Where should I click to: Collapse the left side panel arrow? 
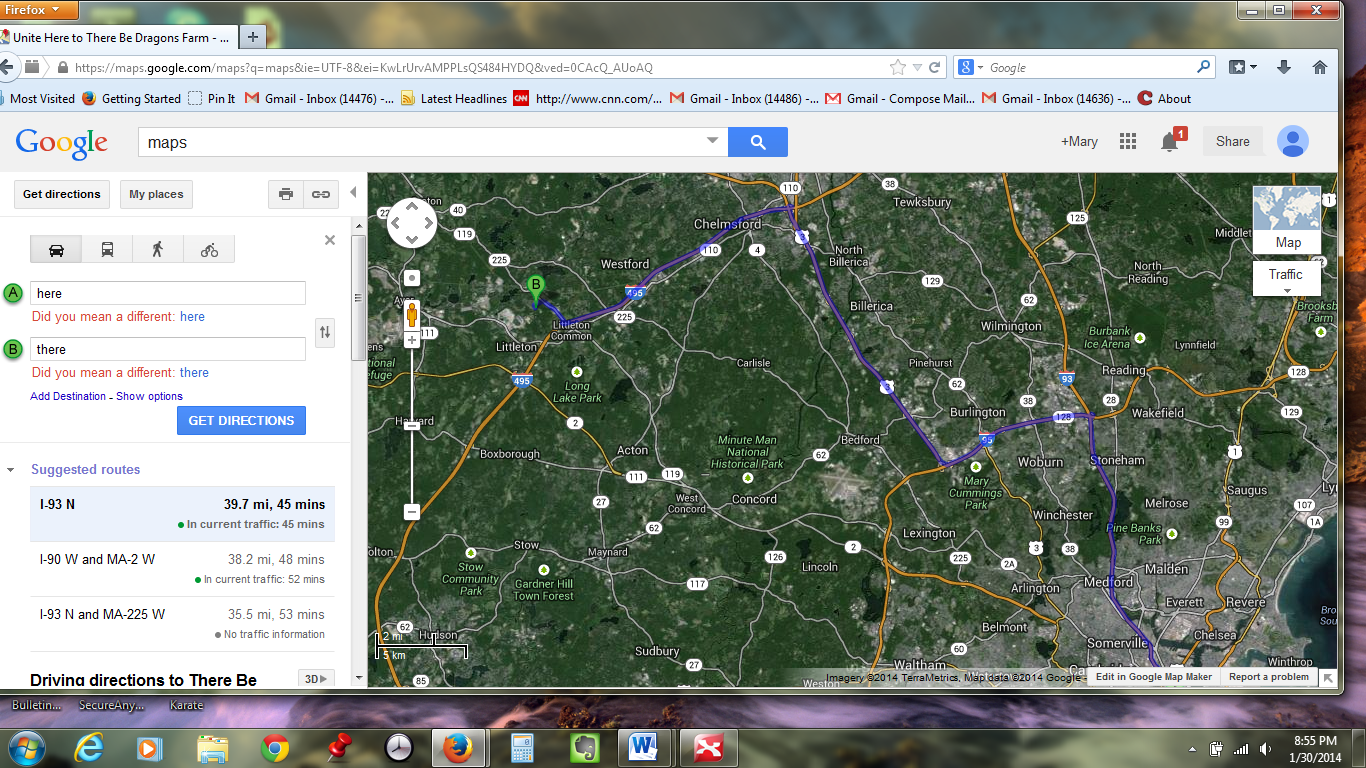point(352,193)
